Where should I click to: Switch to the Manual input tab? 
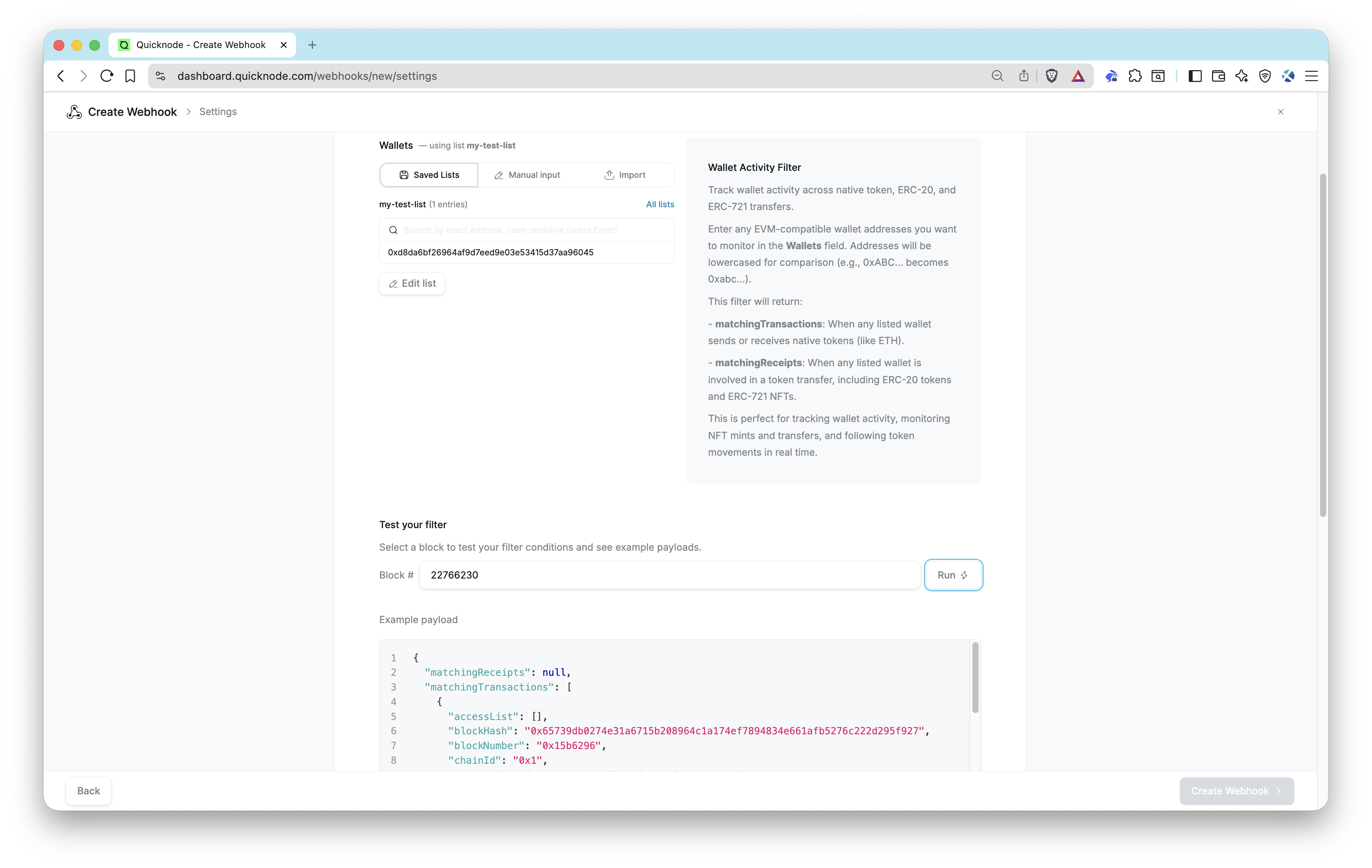(526, 175)
